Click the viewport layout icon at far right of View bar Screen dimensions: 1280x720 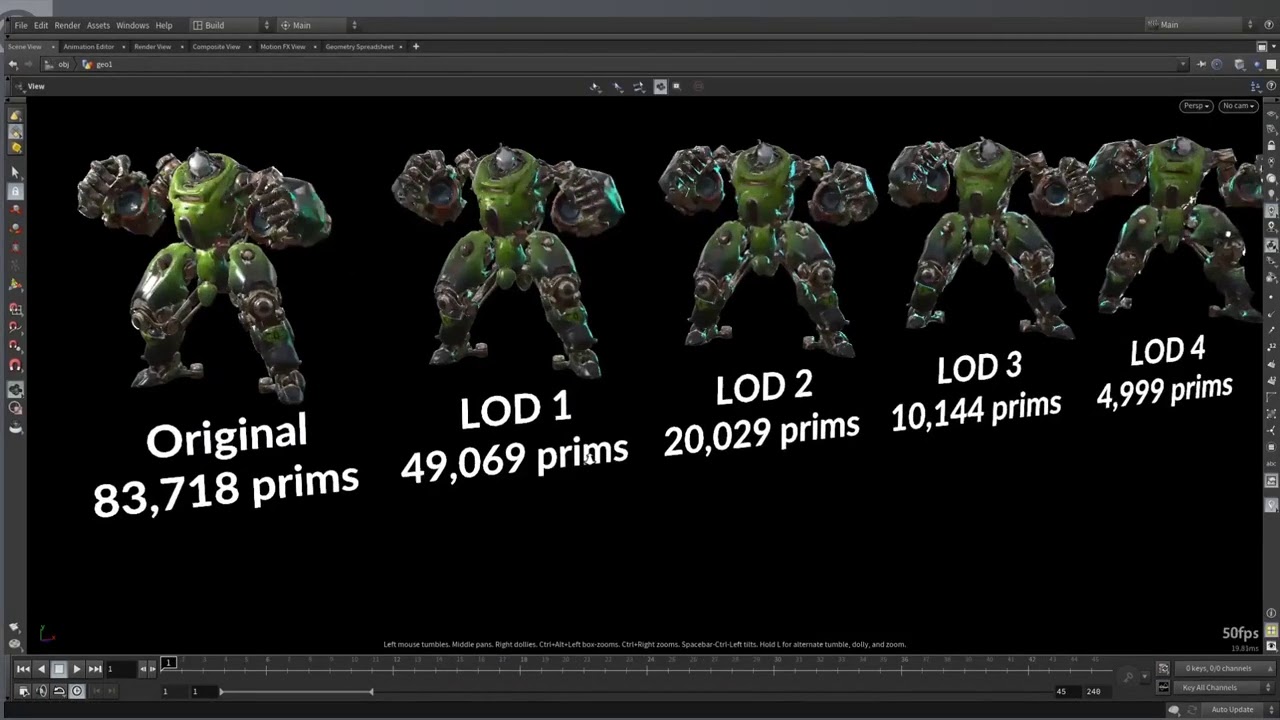[1256, 87]
